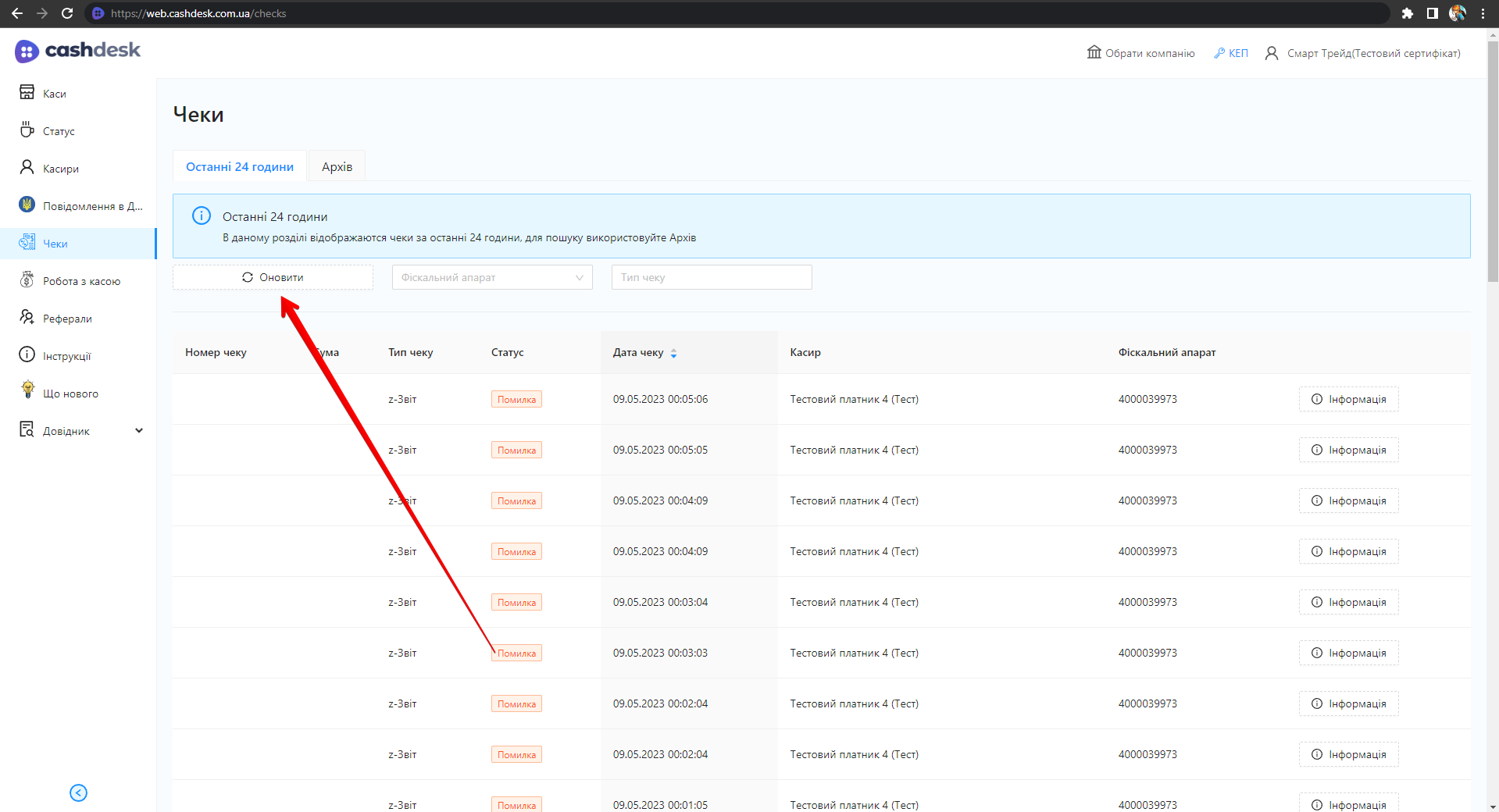
Task: Open Повідомлення в ДПС sidebar item
Action: (91, 206)
